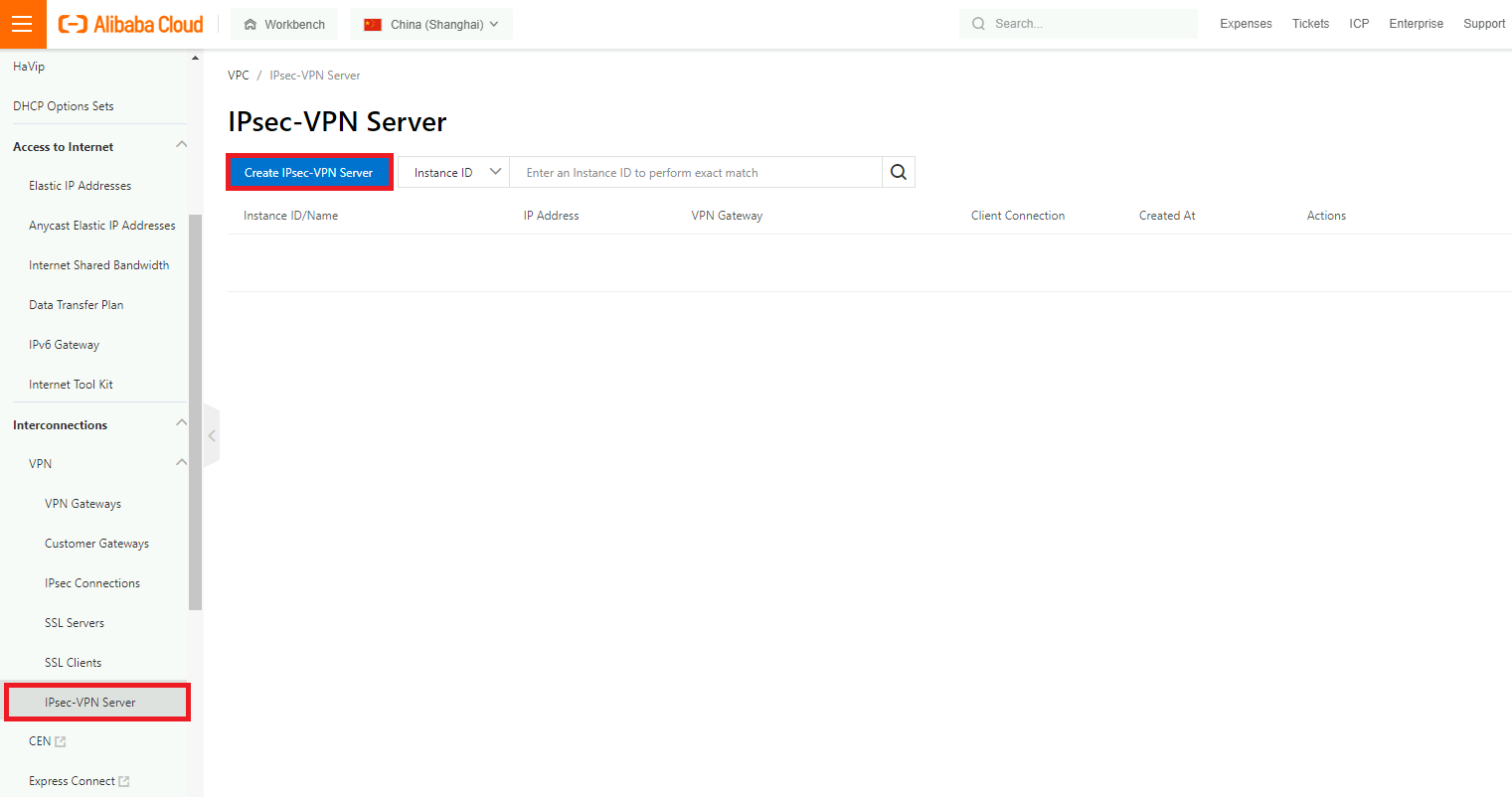Click the Actions column header
1512x797 pixels.
click(1326, 216)
